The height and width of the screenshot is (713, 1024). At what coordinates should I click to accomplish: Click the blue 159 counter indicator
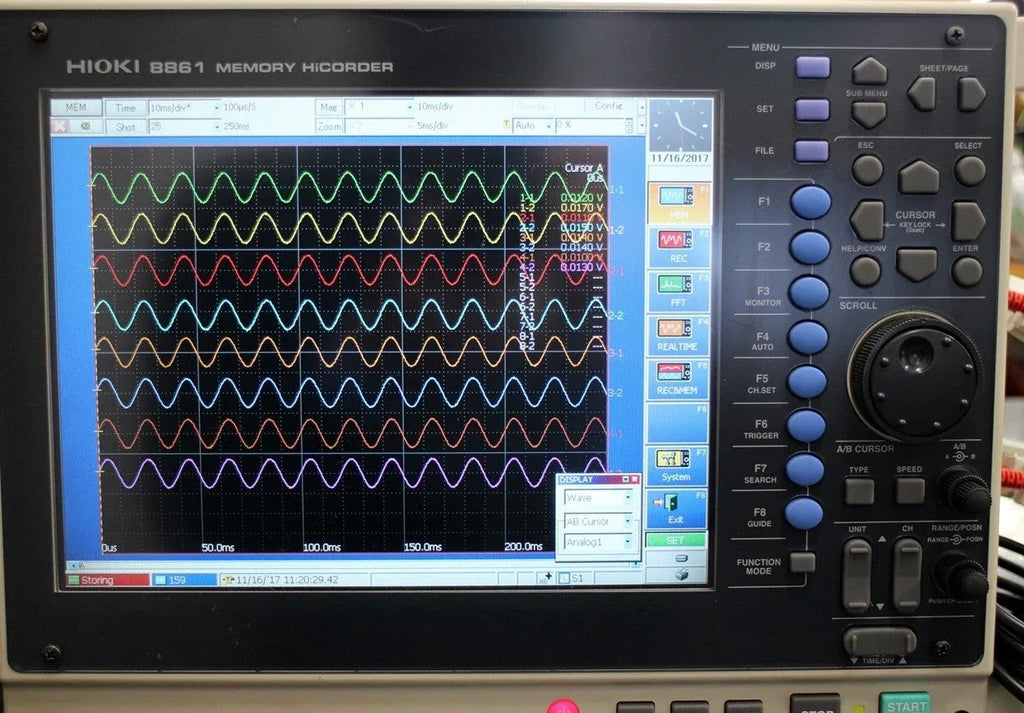[184, 579]
